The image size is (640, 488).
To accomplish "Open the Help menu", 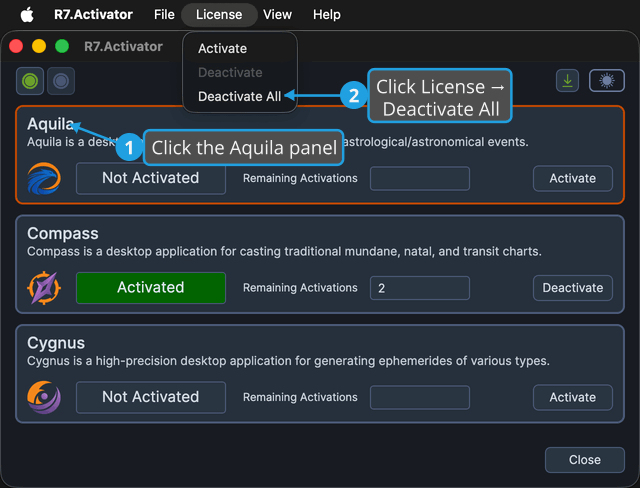I will click(x=327, y=15).
